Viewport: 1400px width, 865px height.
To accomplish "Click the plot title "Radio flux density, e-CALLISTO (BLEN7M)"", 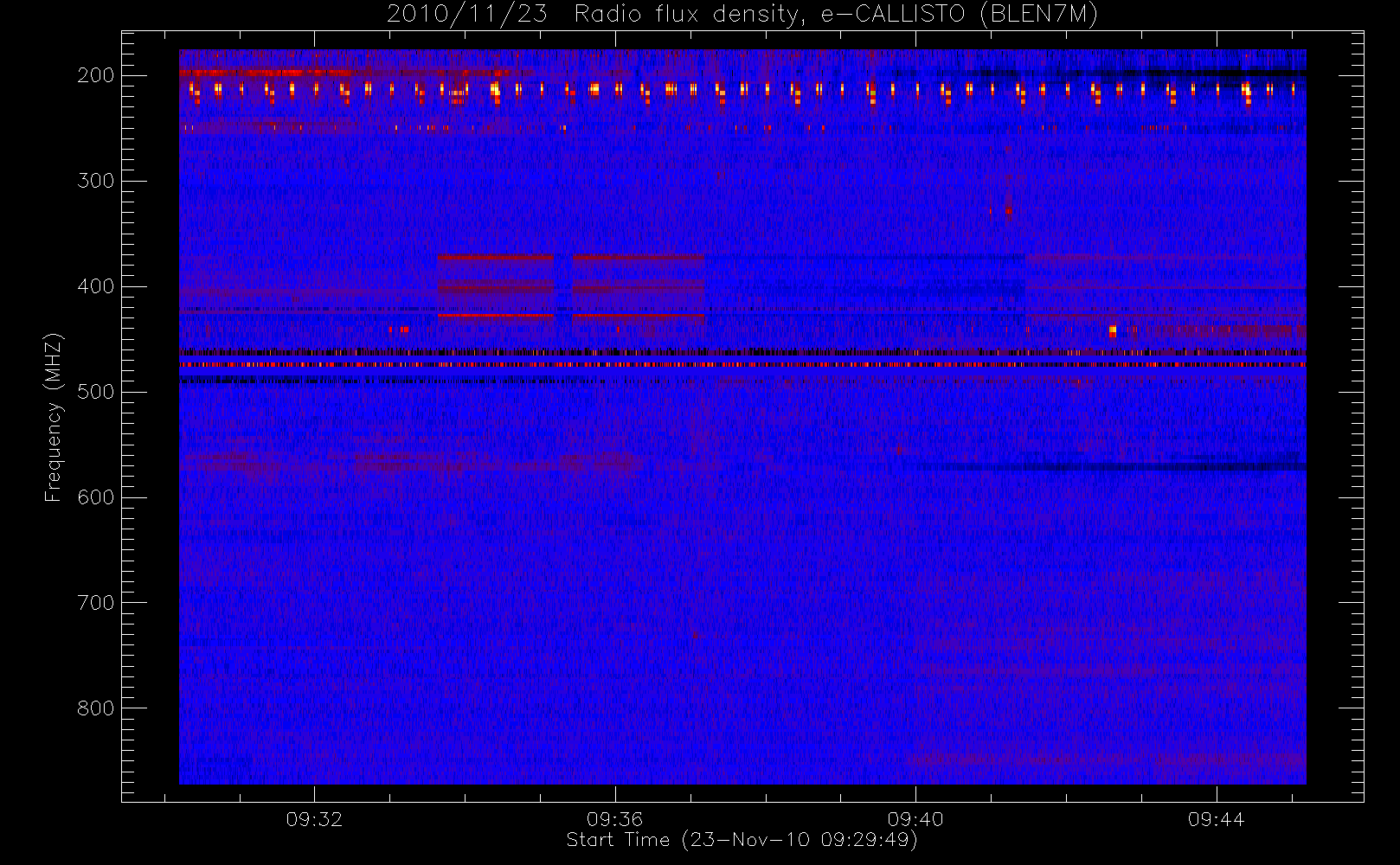I will pyautogui.click(x=836, y=15).
